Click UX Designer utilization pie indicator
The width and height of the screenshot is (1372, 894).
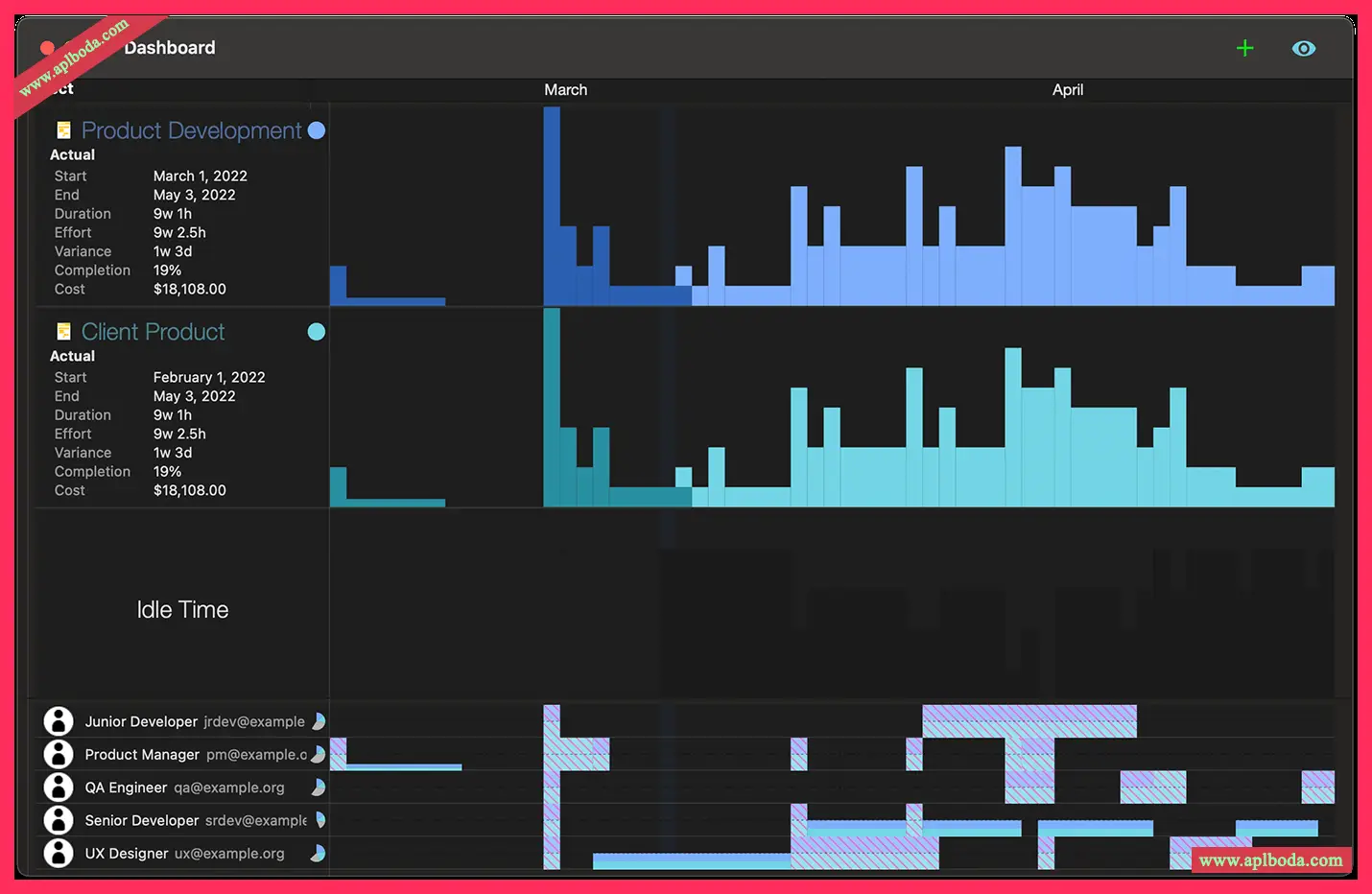coord(319,853)
